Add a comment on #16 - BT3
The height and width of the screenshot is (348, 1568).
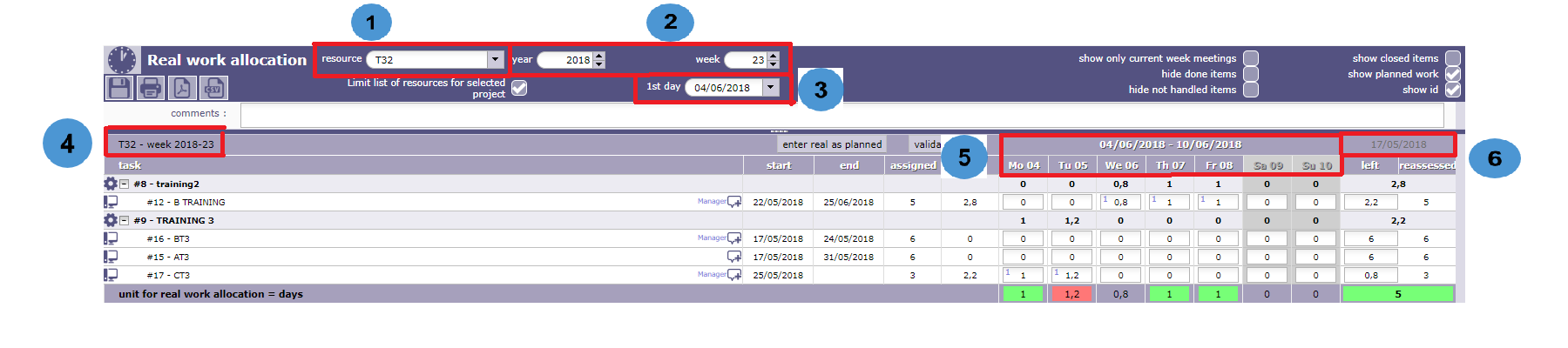pos(734,238)
